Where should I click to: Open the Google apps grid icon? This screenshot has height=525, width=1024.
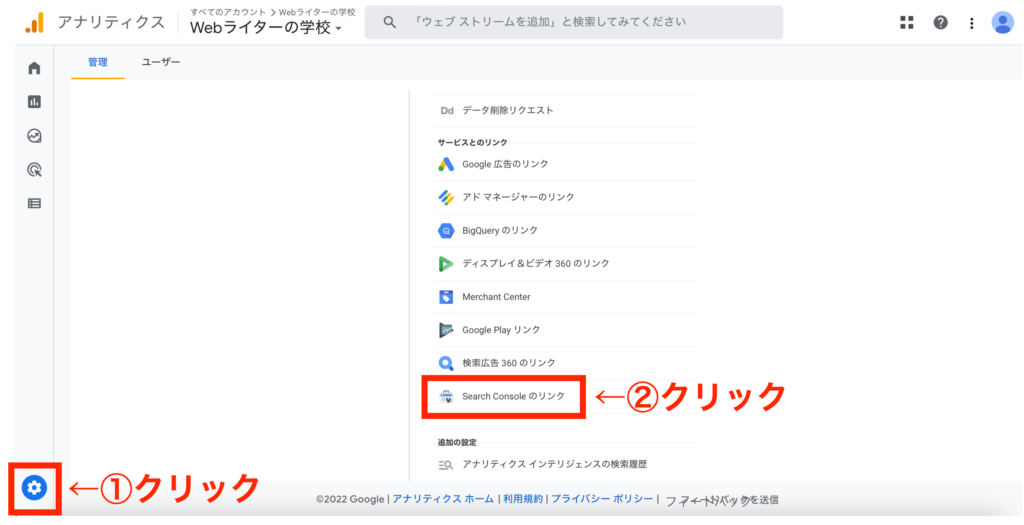click(906, 23)
